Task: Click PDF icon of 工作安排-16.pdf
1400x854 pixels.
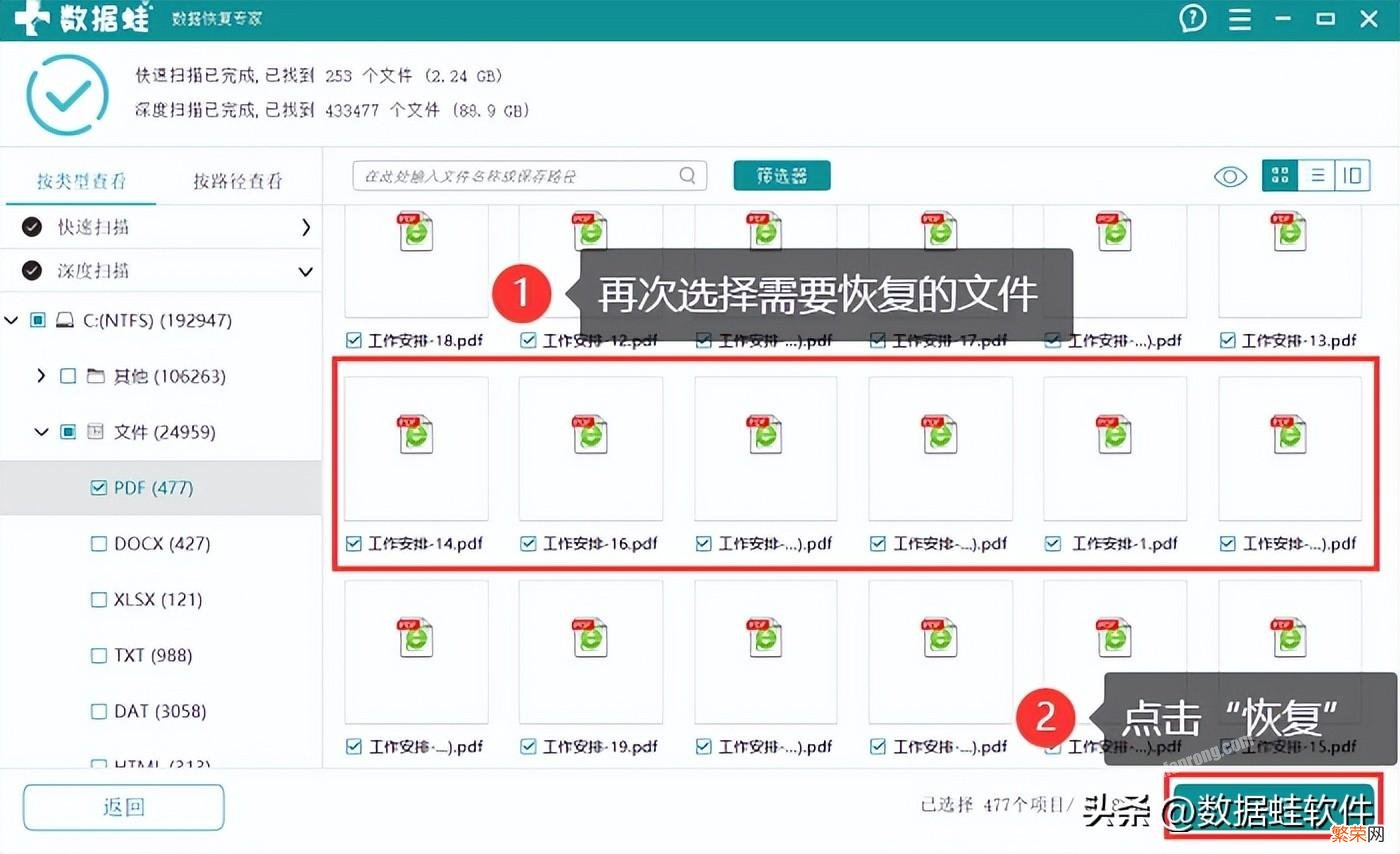Action: tap(590, 435)
